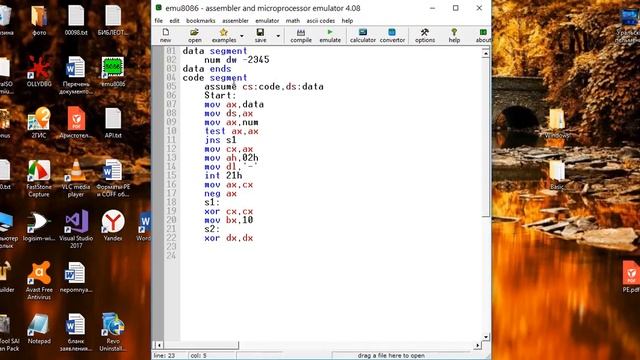The image size is (640, 360).
Task: Compile the code with compile button
Action: (301, 36)
